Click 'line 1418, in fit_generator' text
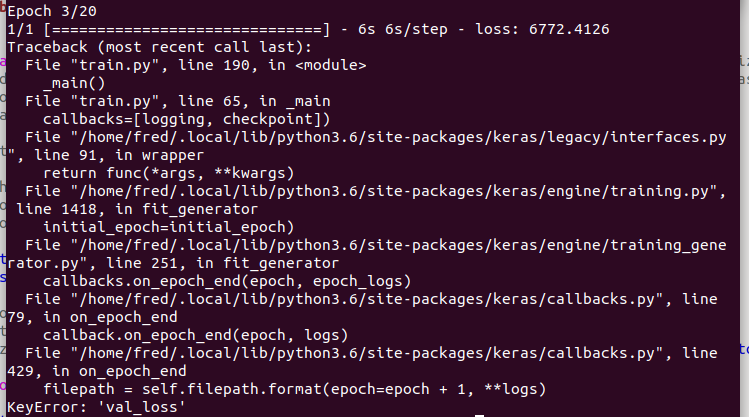 (x=137, y=209)
